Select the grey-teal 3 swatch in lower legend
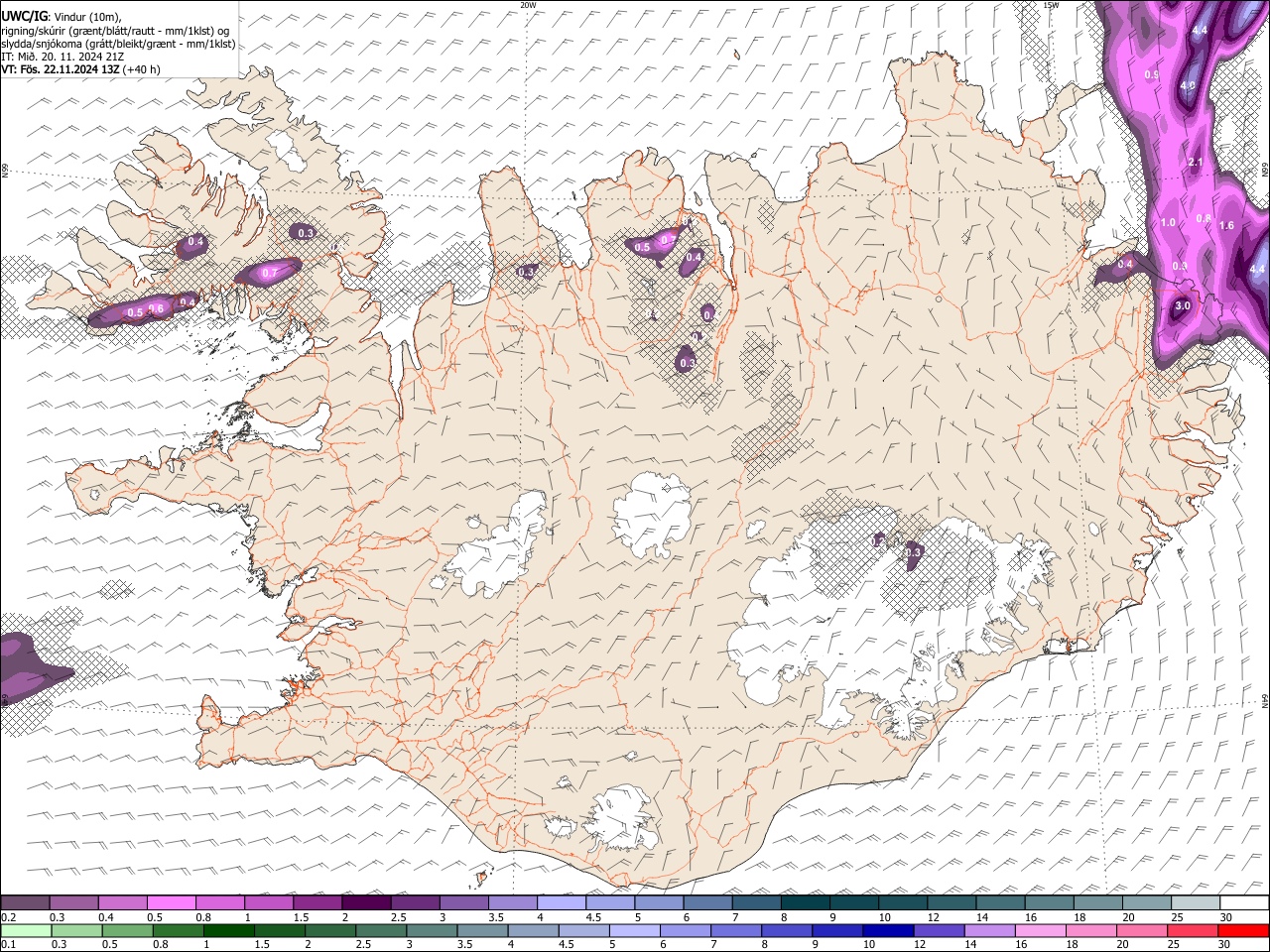The width and height of the screenshot is (1270, 952). tap(431, 931)
